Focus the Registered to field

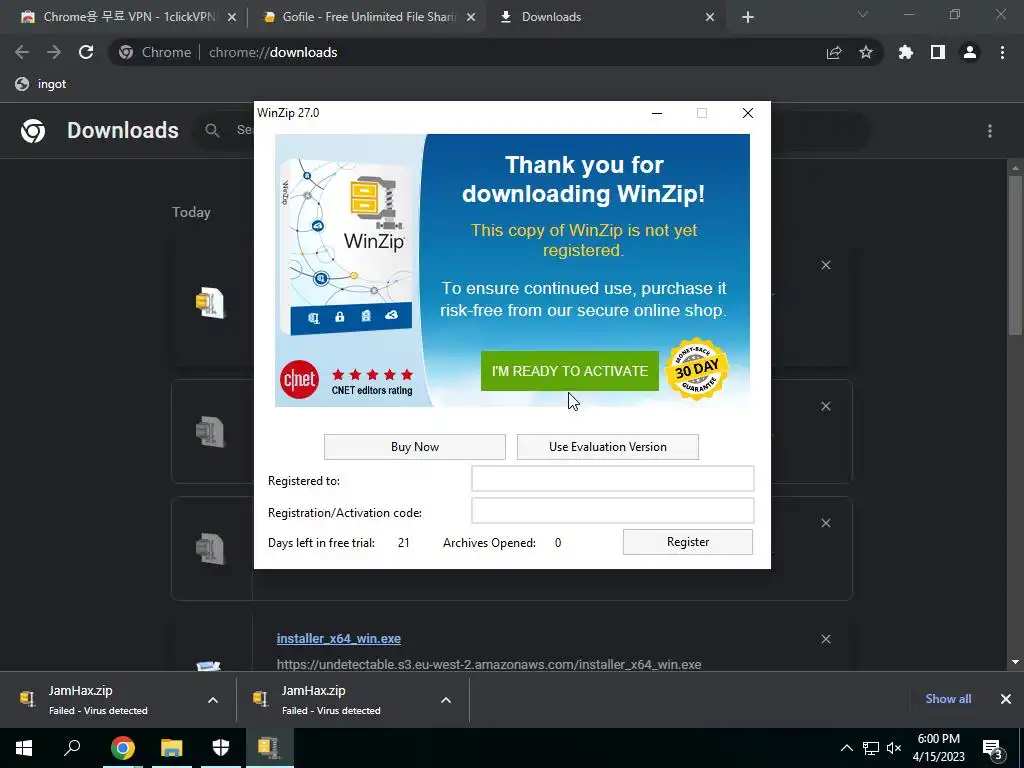(613, 479)
